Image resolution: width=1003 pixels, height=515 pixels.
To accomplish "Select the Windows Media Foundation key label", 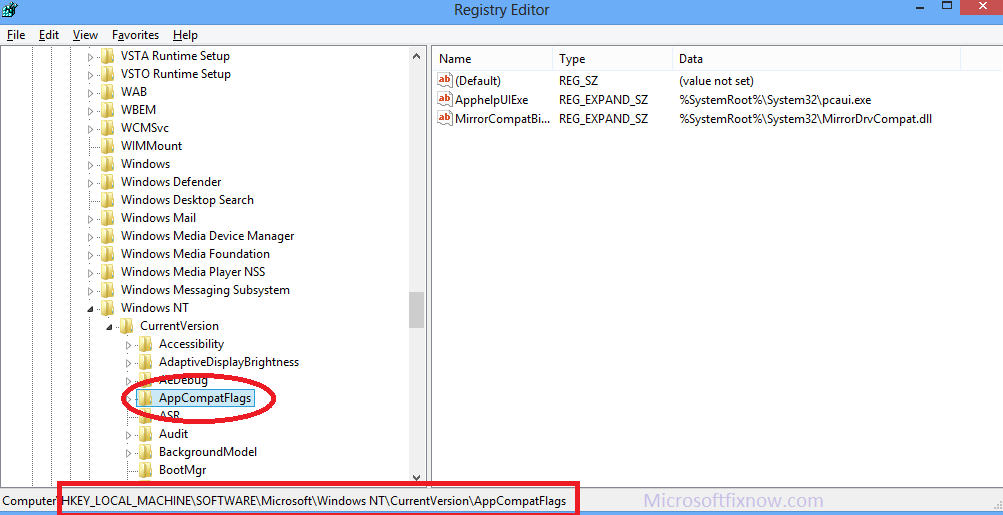I will 195,253.
